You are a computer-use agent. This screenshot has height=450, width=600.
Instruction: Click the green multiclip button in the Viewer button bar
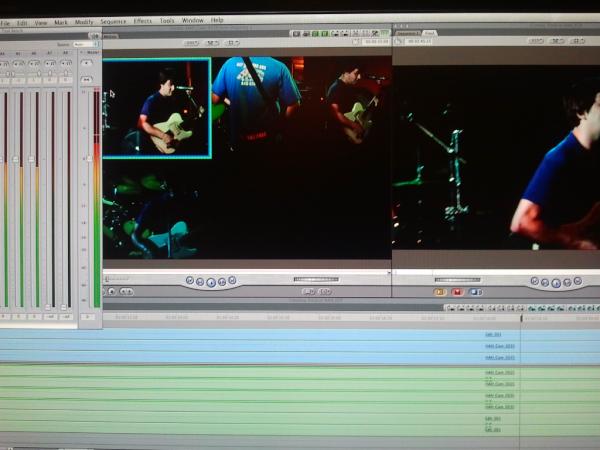click(315, 34)
